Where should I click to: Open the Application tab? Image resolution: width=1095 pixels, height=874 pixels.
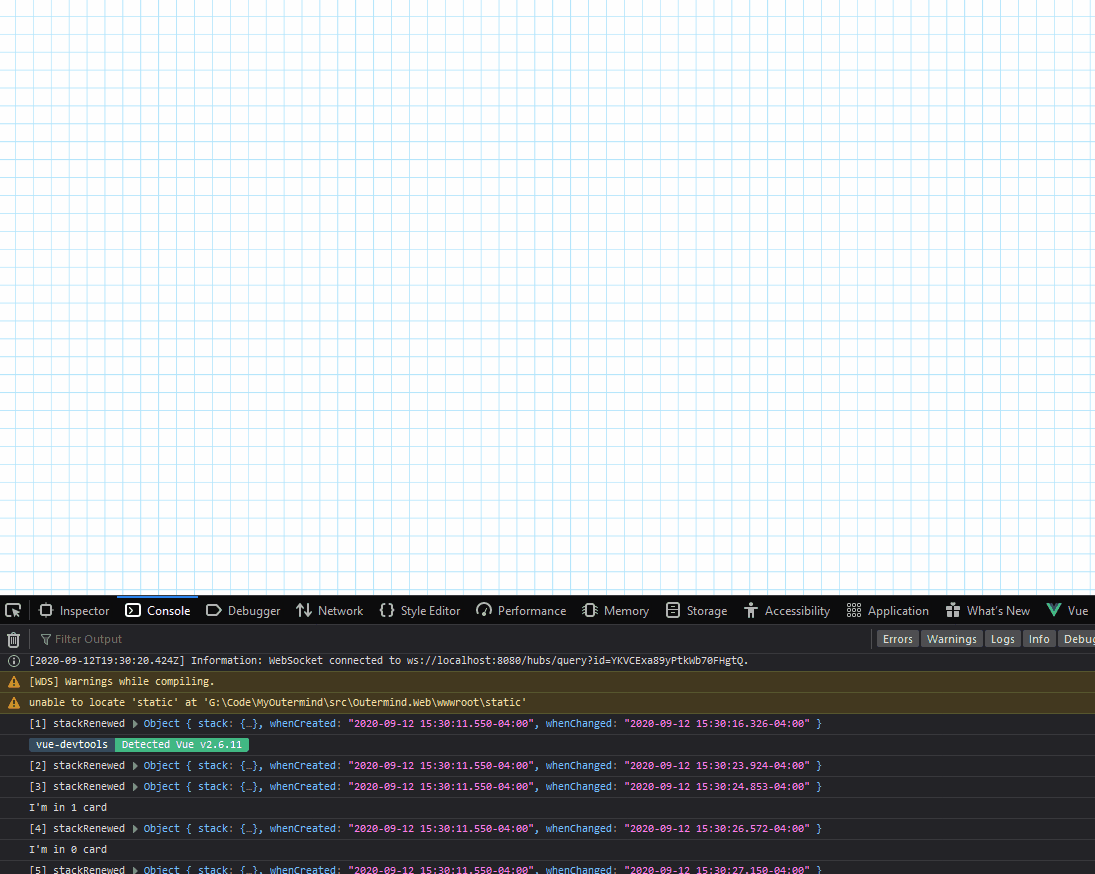click(x=888, y=611)
